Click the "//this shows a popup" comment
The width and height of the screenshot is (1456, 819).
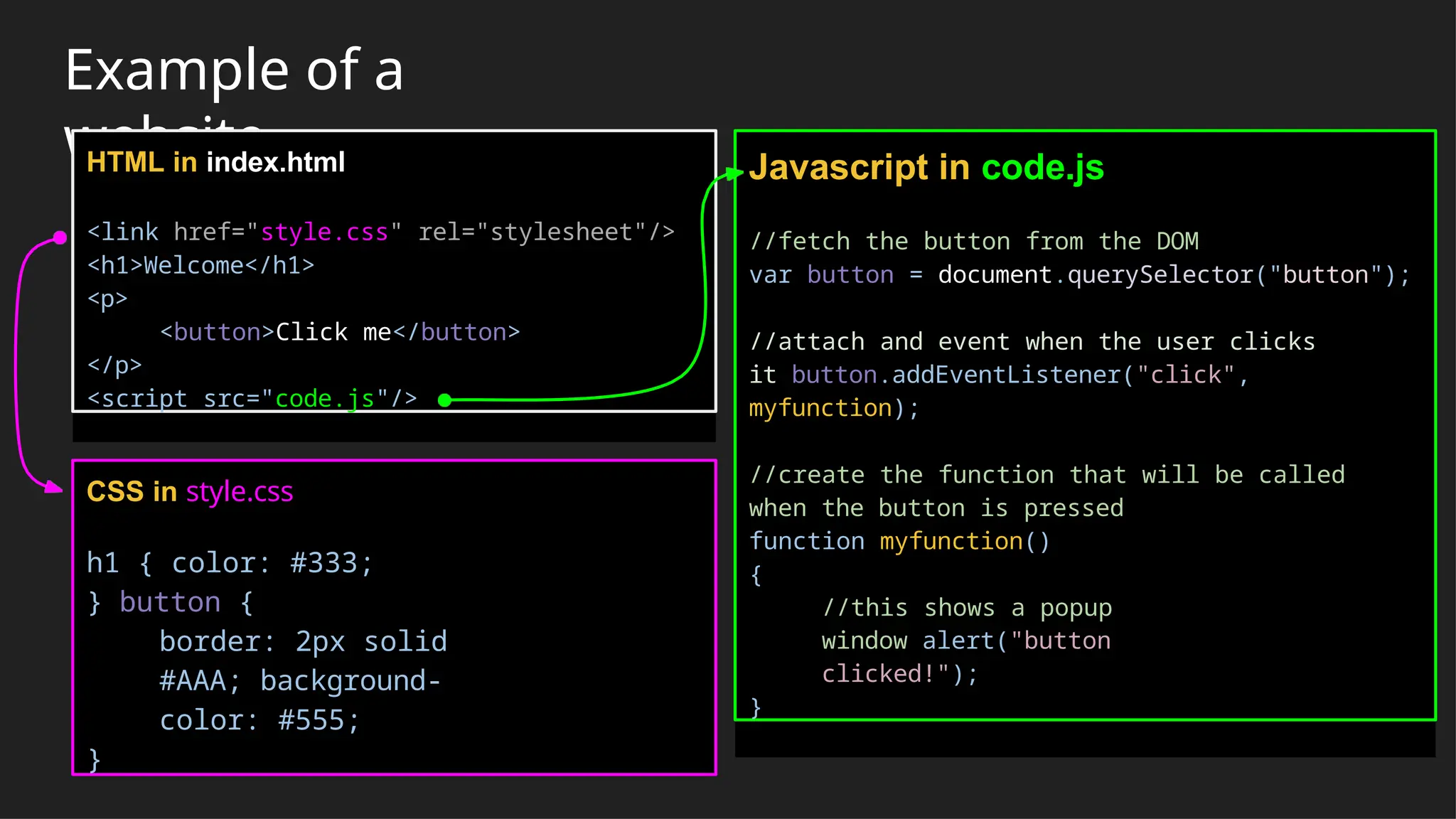coord(967,608)
